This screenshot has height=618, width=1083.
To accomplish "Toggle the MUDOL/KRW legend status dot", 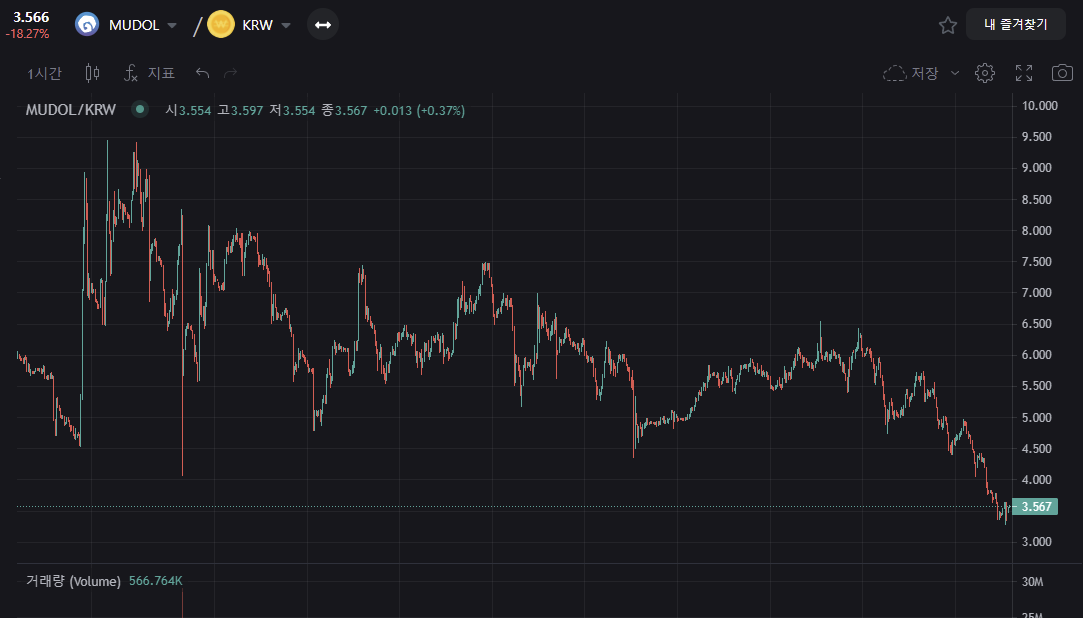I will 140,110.
